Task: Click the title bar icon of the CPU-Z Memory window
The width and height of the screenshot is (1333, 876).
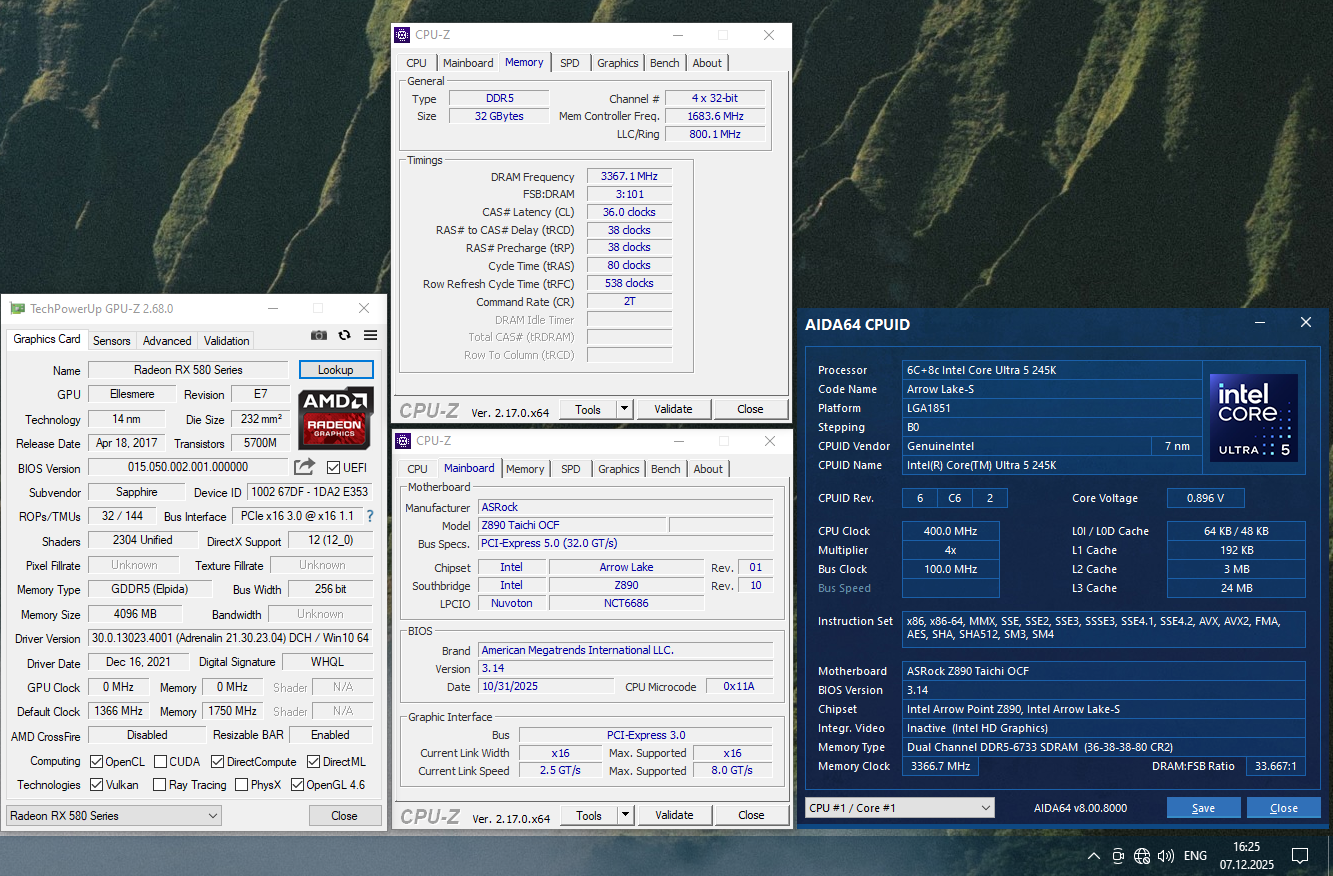Action: click(402, 35)
